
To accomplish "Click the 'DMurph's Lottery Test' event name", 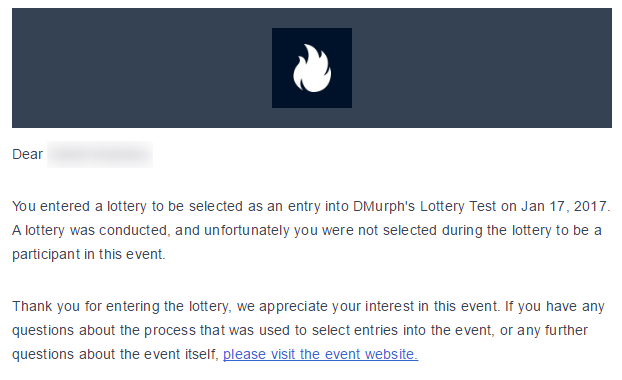I will [424, 206].
